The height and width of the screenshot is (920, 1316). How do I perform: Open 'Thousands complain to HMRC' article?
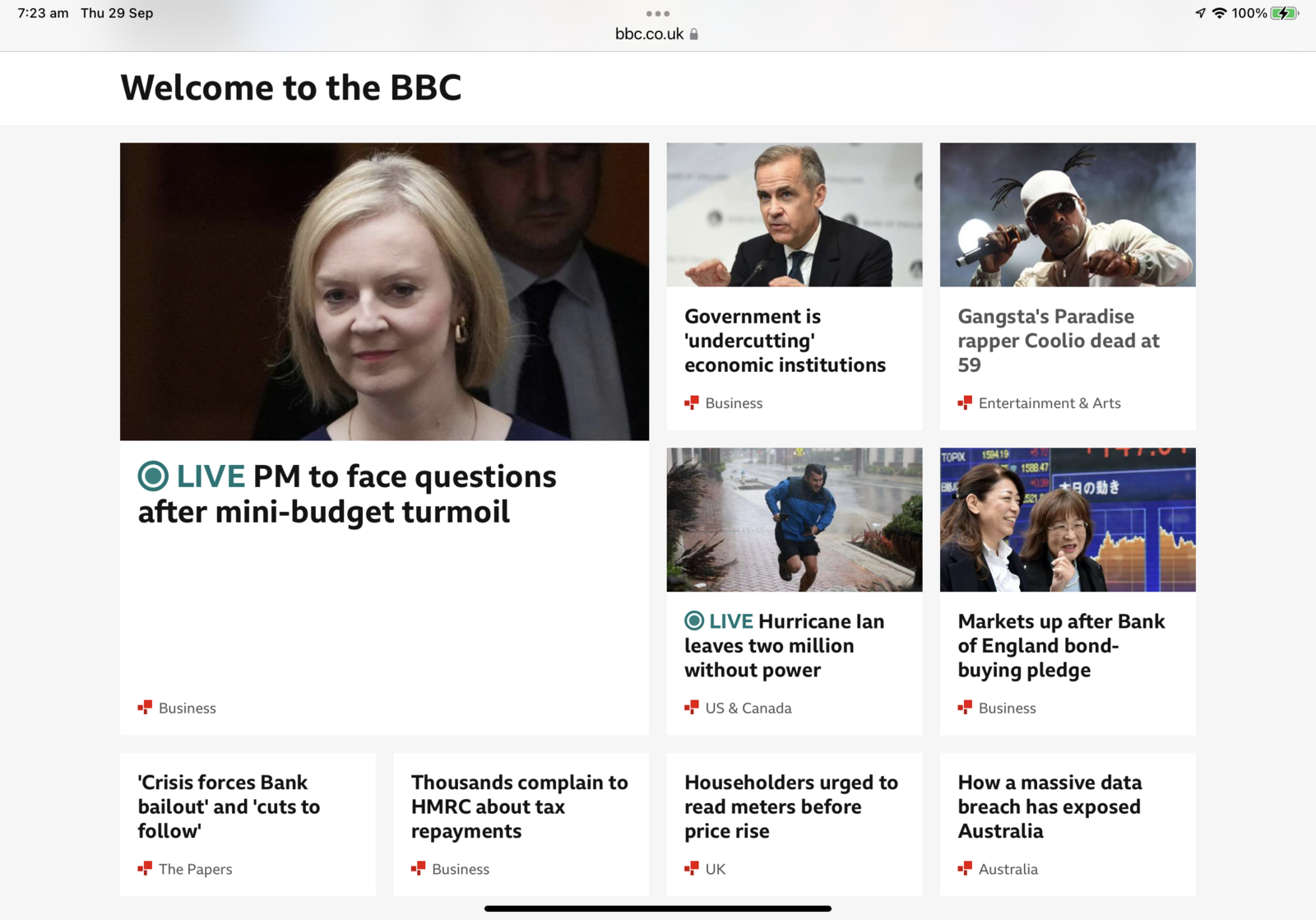(520, 806)
